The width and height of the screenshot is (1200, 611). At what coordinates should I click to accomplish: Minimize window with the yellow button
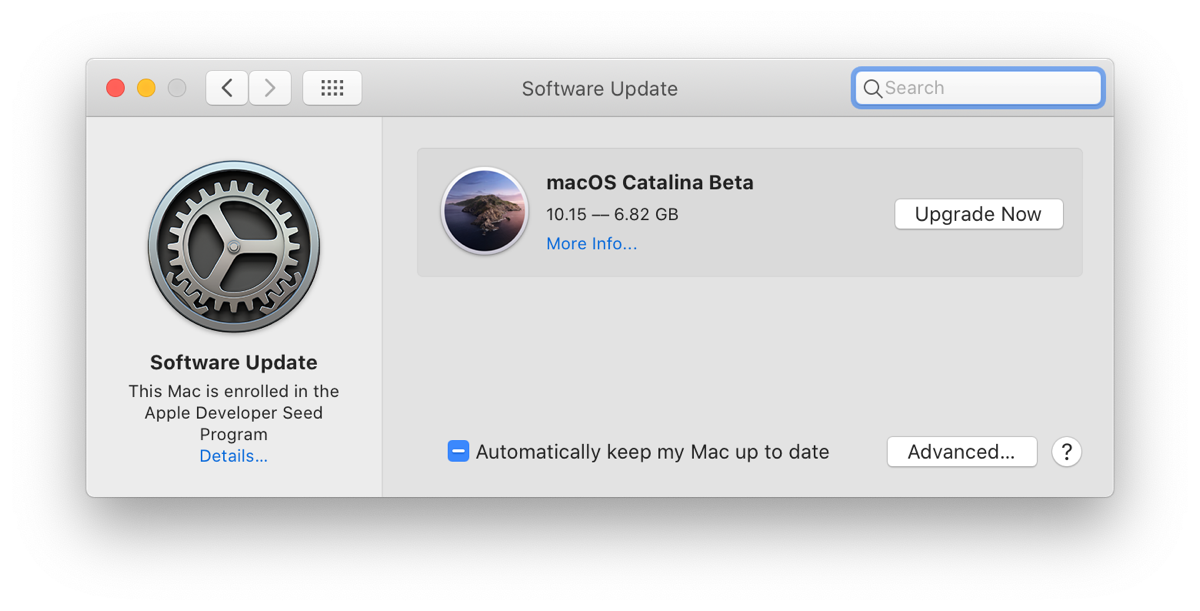[x=146, y=88]
